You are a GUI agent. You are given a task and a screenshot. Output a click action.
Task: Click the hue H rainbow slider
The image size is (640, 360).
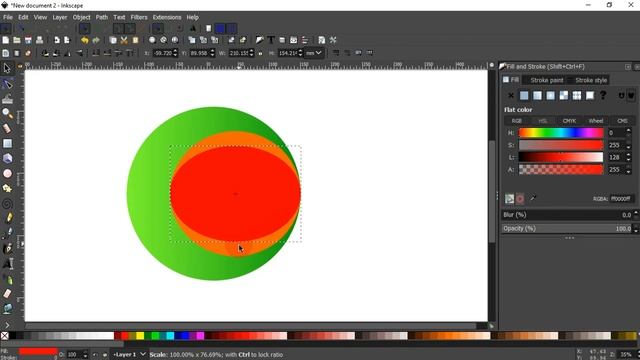coord(561,133)
